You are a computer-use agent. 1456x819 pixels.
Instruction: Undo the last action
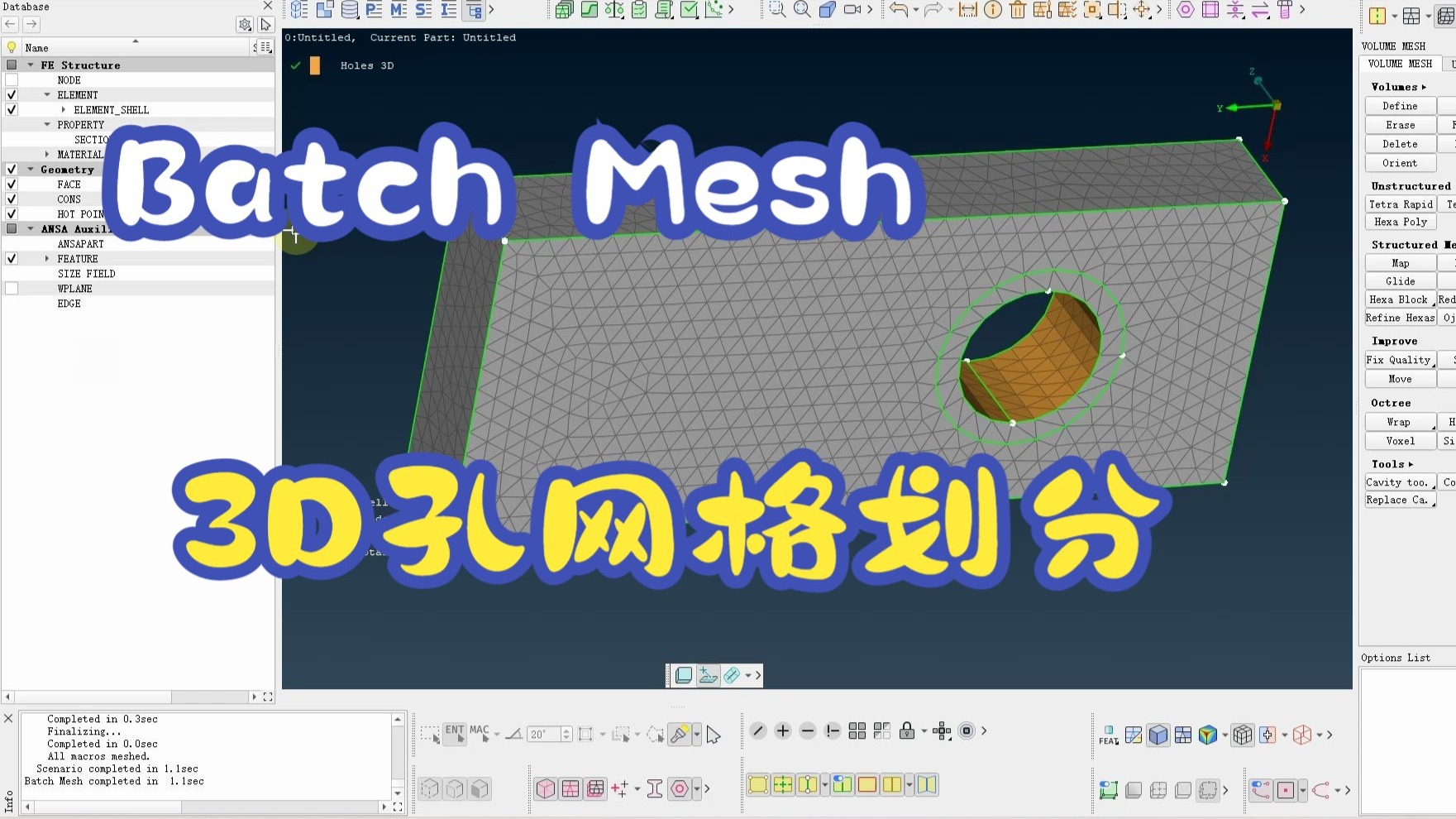(899, 10)
